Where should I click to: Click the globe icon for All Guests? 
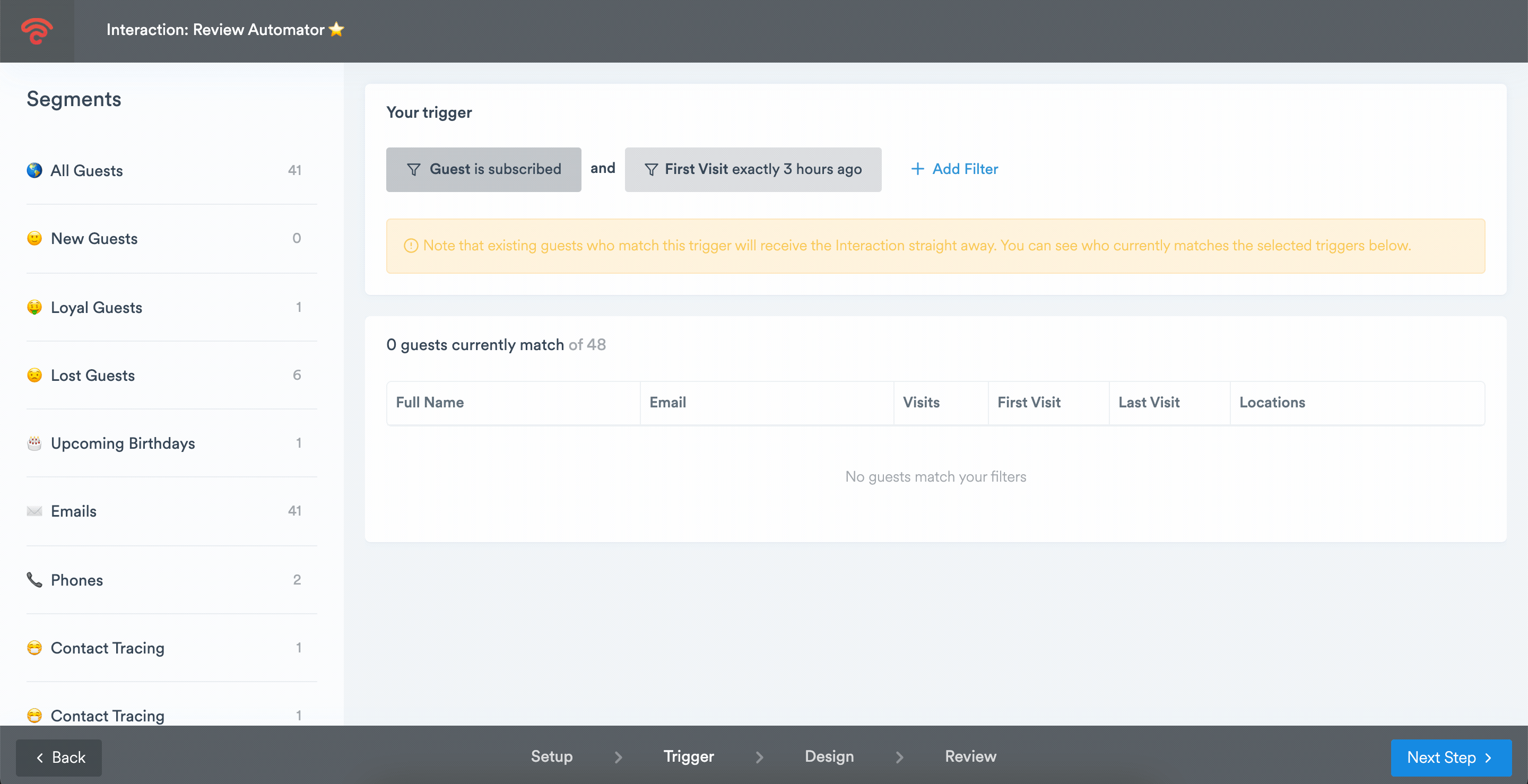tap(34, 170)
